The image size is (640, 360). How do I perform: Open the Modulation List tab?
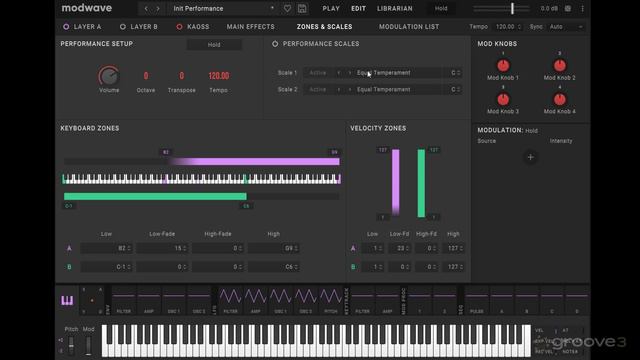pyautogui.click(x=409, y=27)
